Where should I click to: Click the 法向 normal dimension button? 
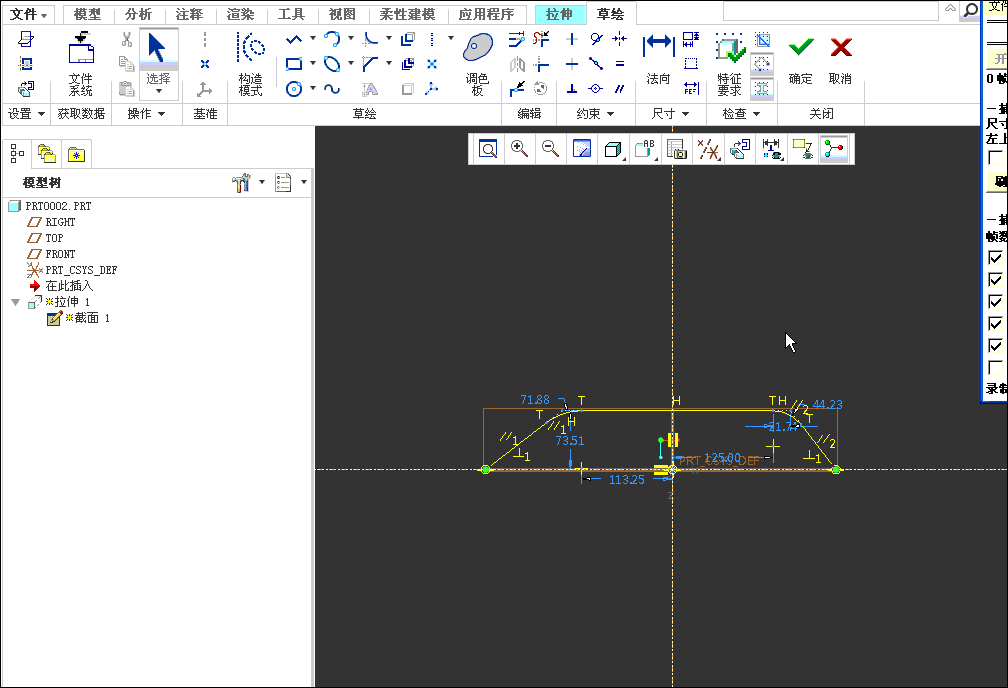658,60
